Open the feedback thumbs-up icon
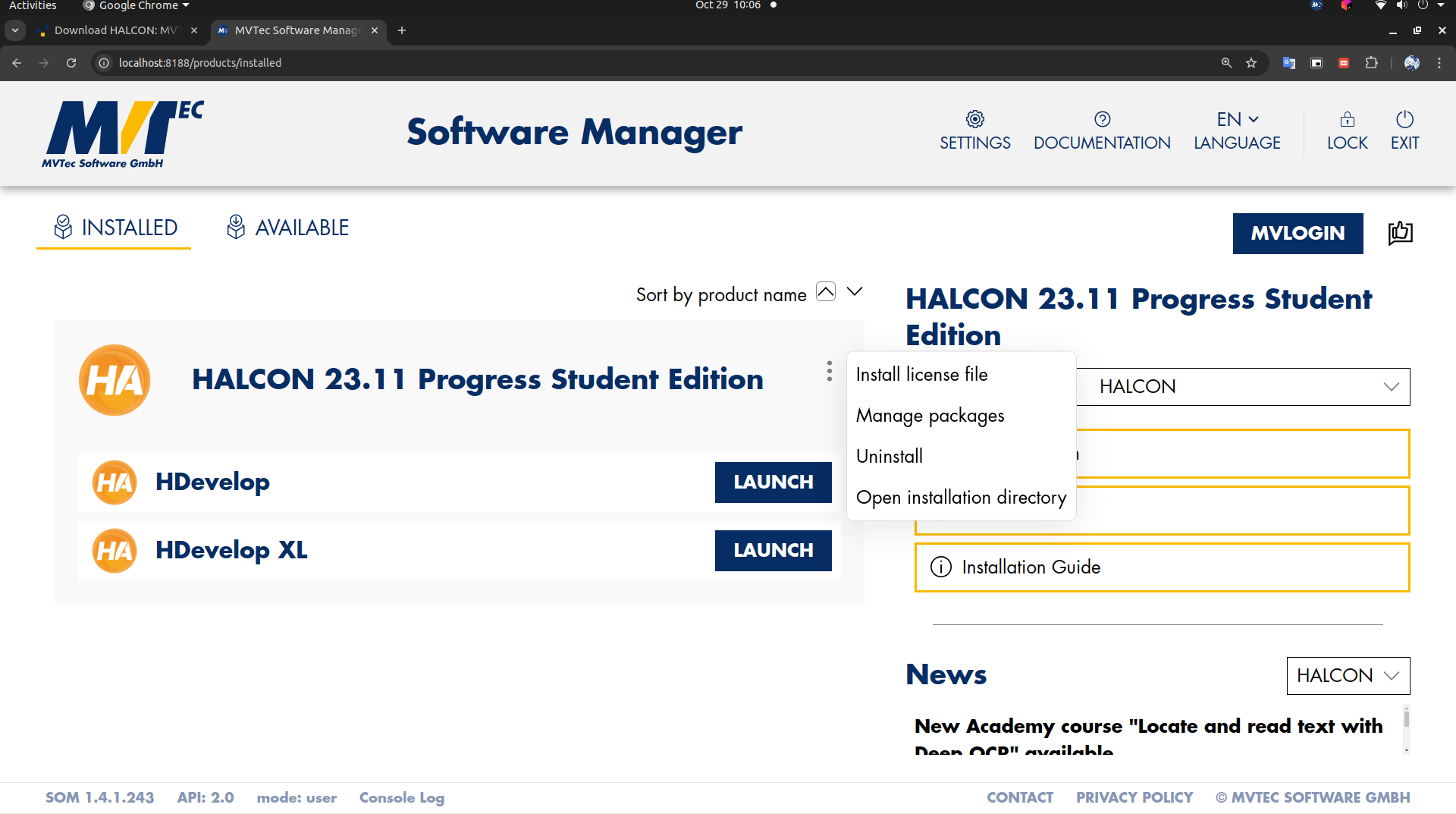 1400,233
